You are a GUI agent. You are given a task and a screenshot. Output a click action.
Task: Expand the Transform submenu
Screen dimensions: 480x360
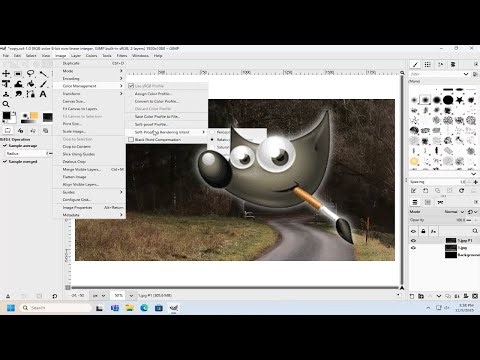(x=90, y=94)
